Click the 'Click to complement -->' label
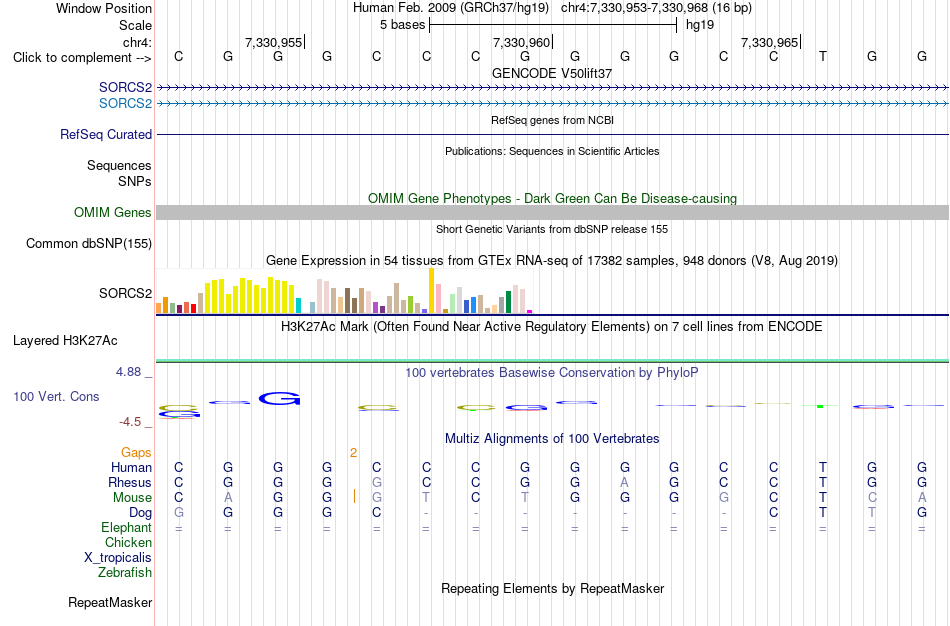The height and width of the screenshot is (626, 950). (82, 58)
